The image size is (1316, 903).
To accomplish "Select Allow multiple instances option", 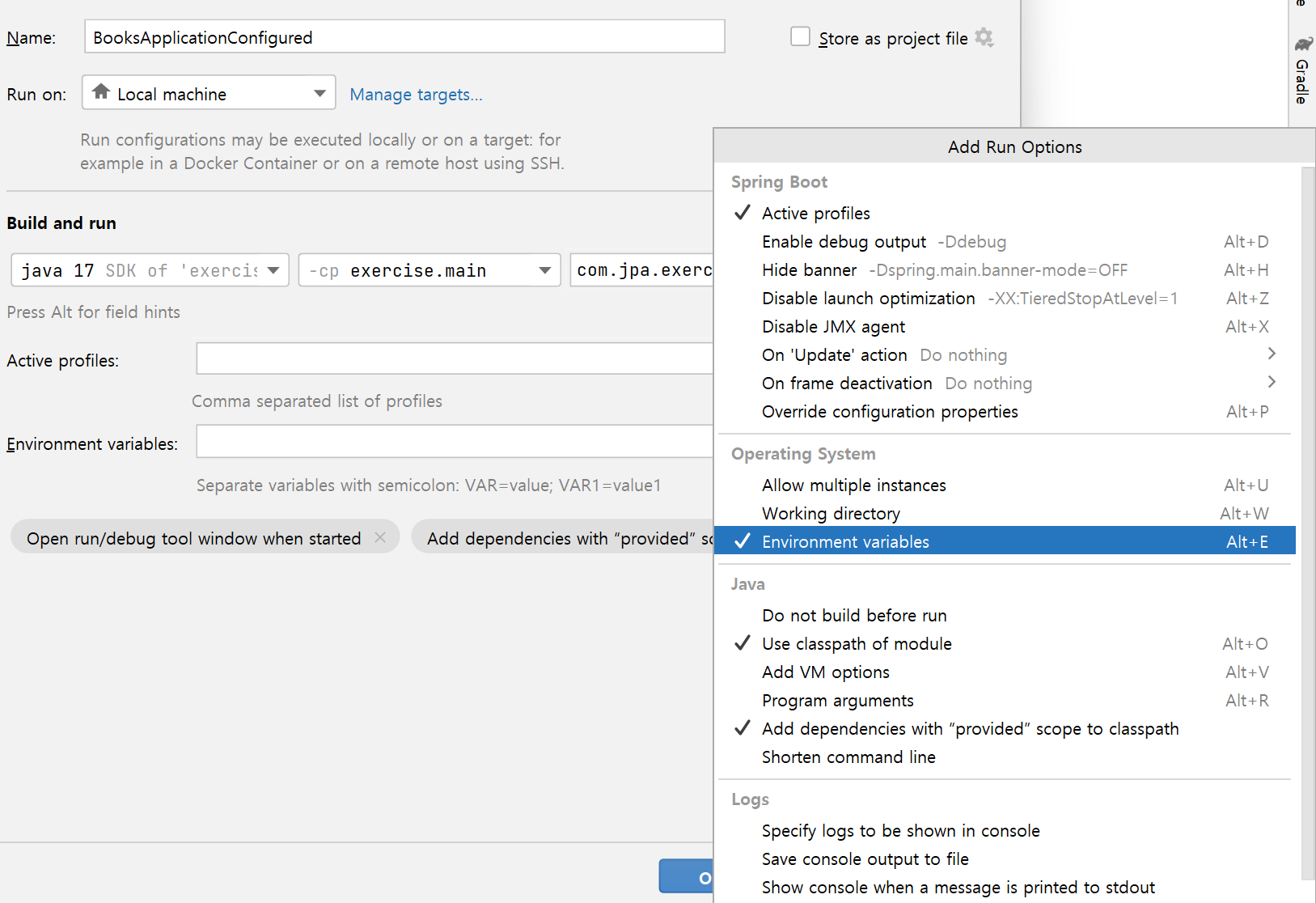I will click(x=1005, y=485).
